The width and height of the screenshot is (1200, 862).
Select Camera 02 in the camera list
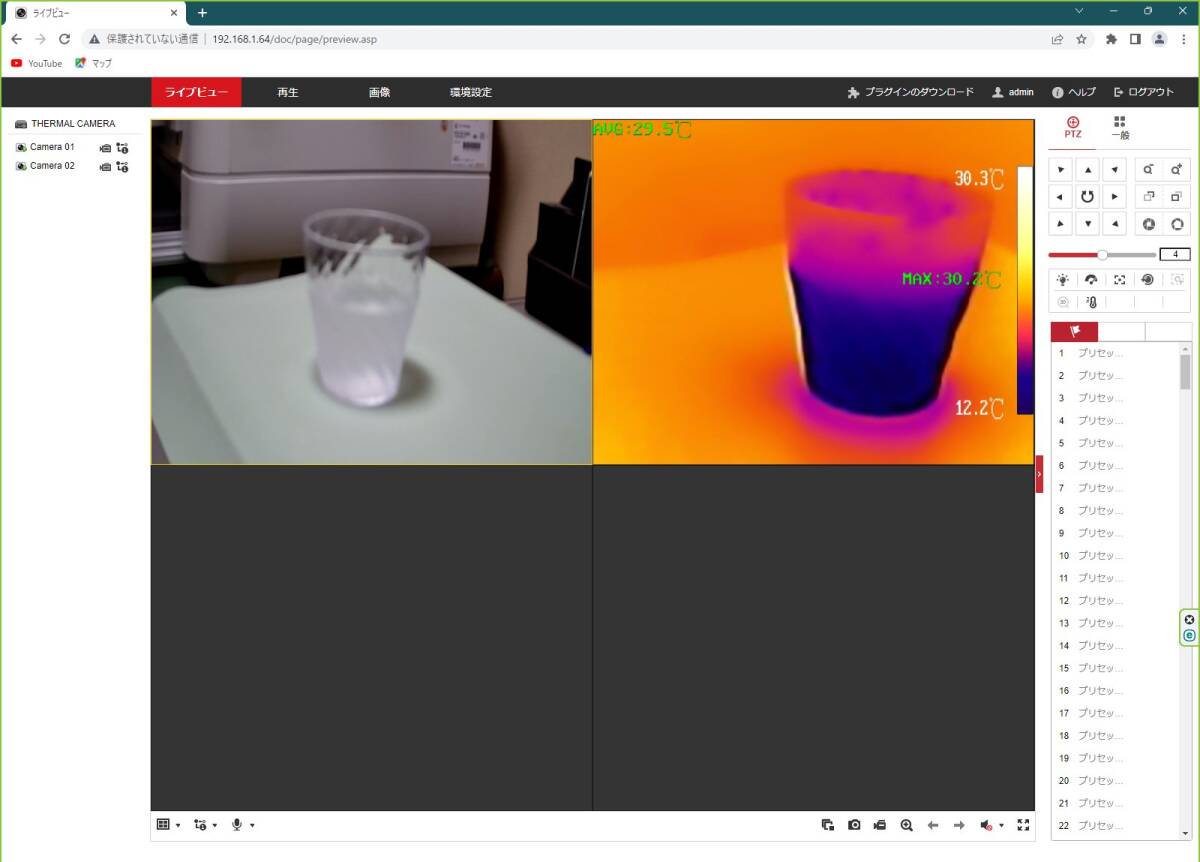(x=52, y=166)
